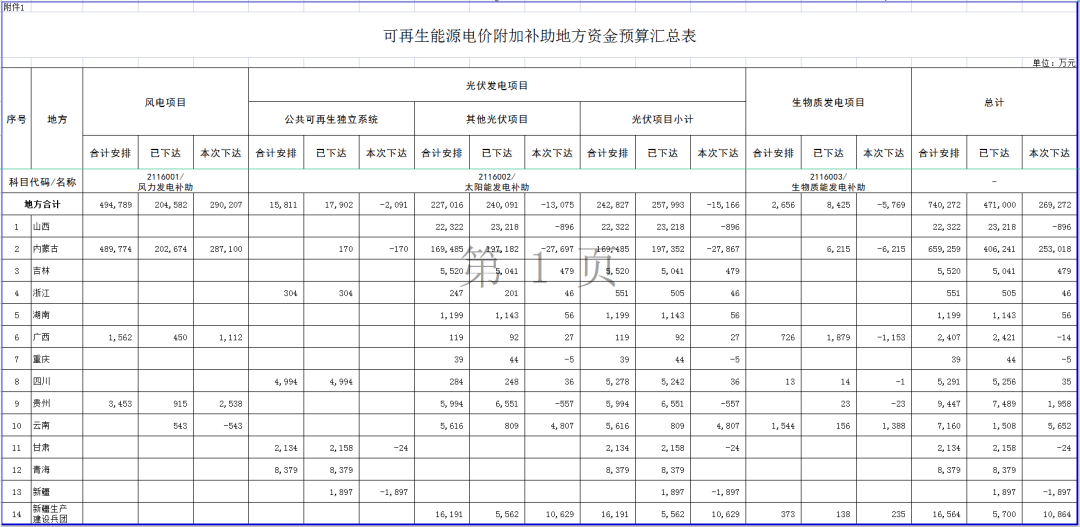Viewport: 1080px width, 527px height.
Task: Click the 广西 row label
Action: pos(57,338)
